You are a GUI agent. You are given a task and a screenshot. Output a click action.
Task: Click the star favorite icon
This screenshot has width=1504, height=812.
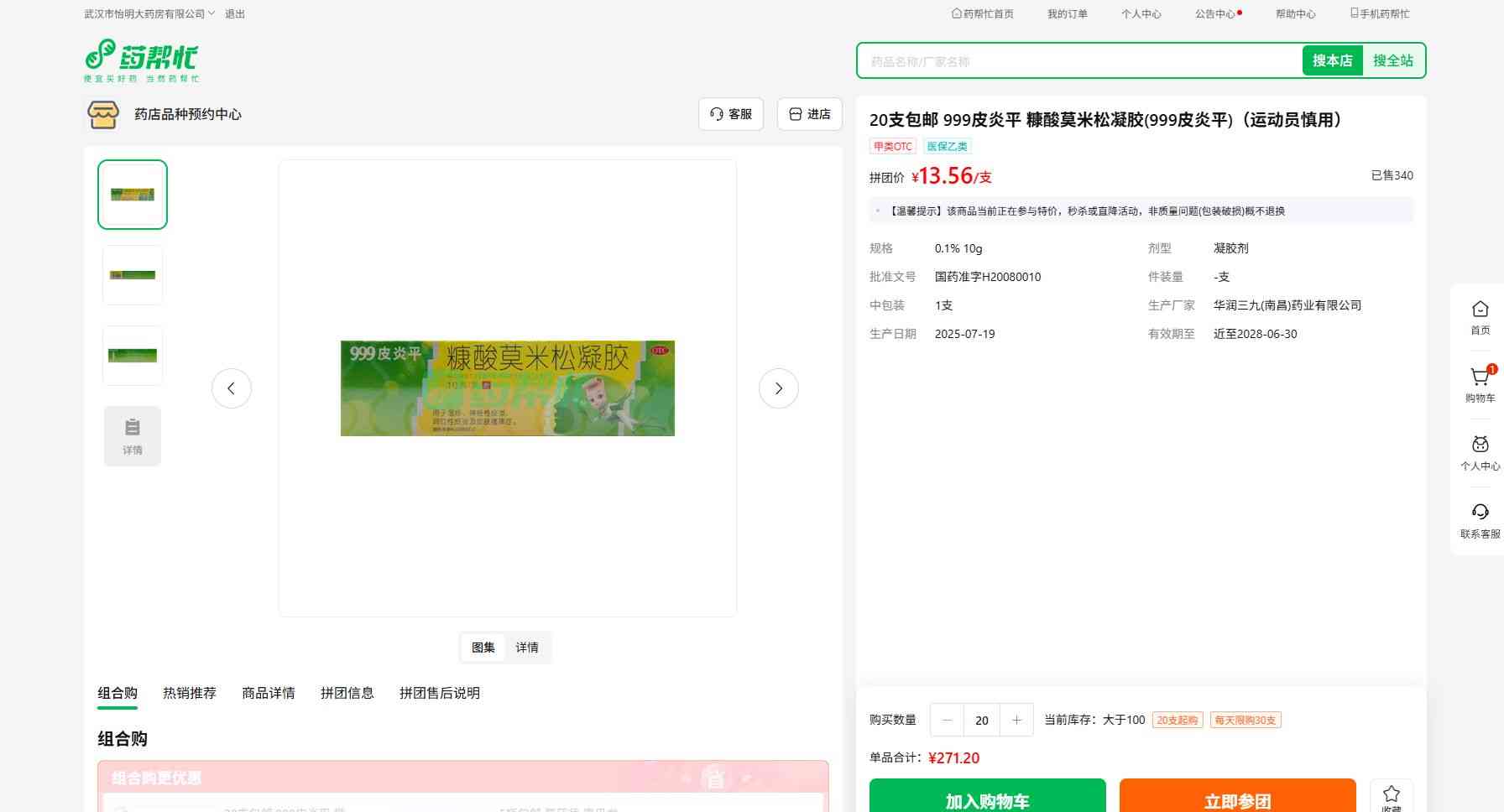tap(1391, 793)
